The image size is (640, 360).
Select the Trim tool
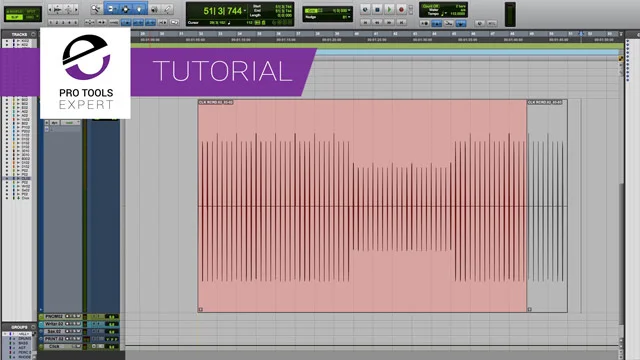click(111, 9)
